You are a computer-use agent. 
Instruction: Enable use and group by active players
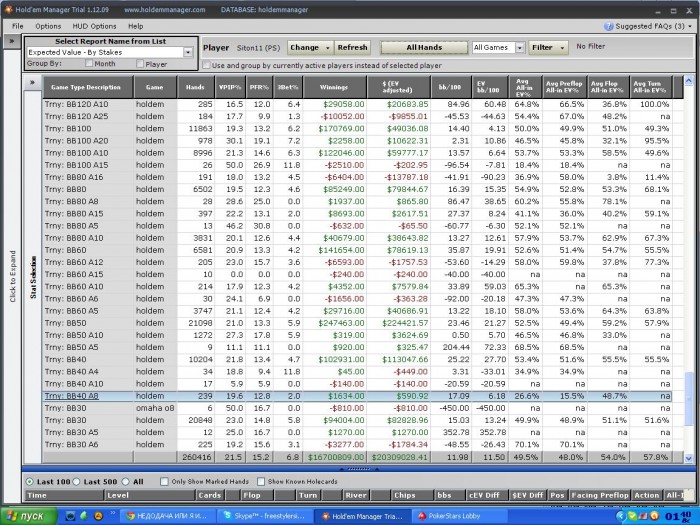coord(206,65)
